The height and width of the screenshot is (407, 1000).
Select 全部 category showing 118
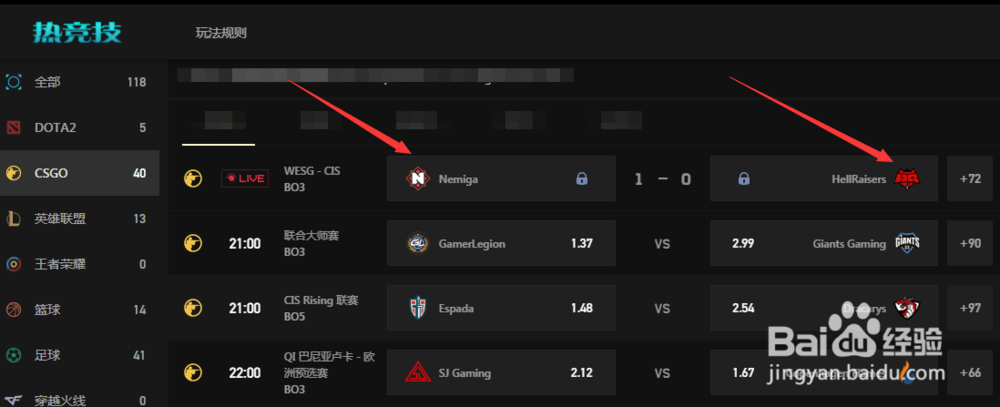[x=80, y=82]
